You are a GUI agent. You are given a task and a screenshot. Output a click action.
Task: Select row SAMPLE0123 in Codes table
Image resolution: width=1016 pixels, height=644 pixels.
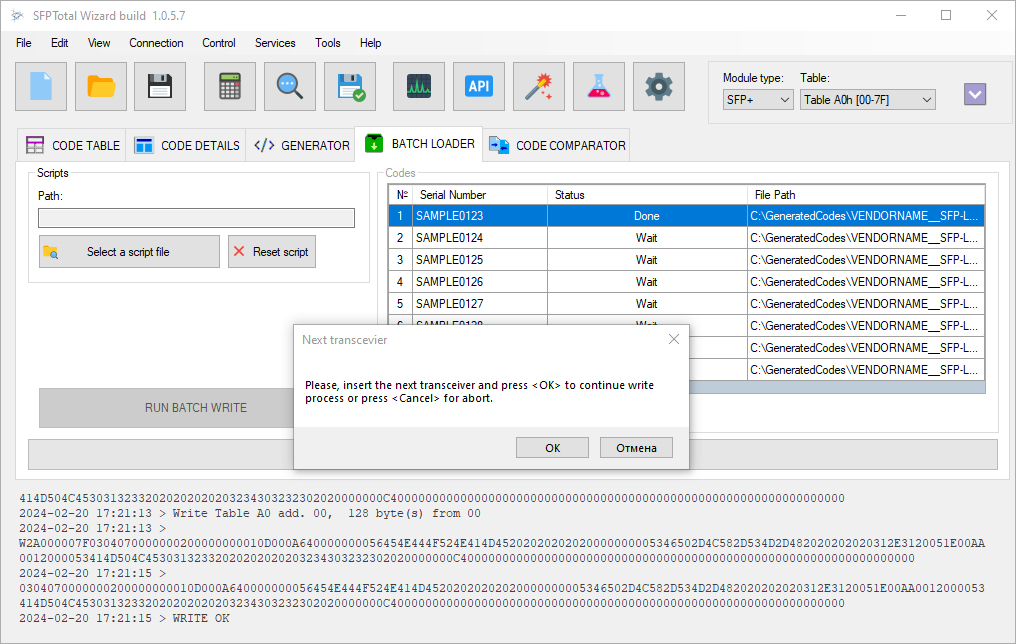pos(687,216)
